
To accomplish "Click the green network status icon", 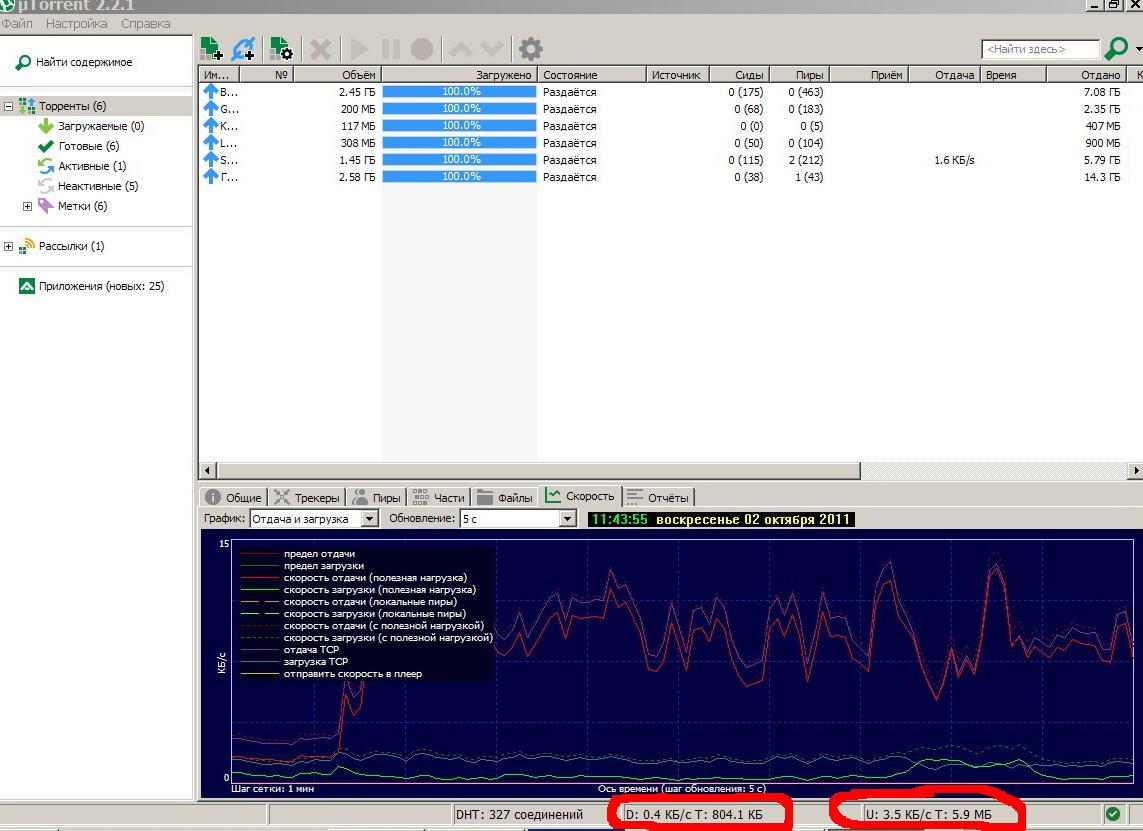I will pyautogui.click(x=1112, y=814).
